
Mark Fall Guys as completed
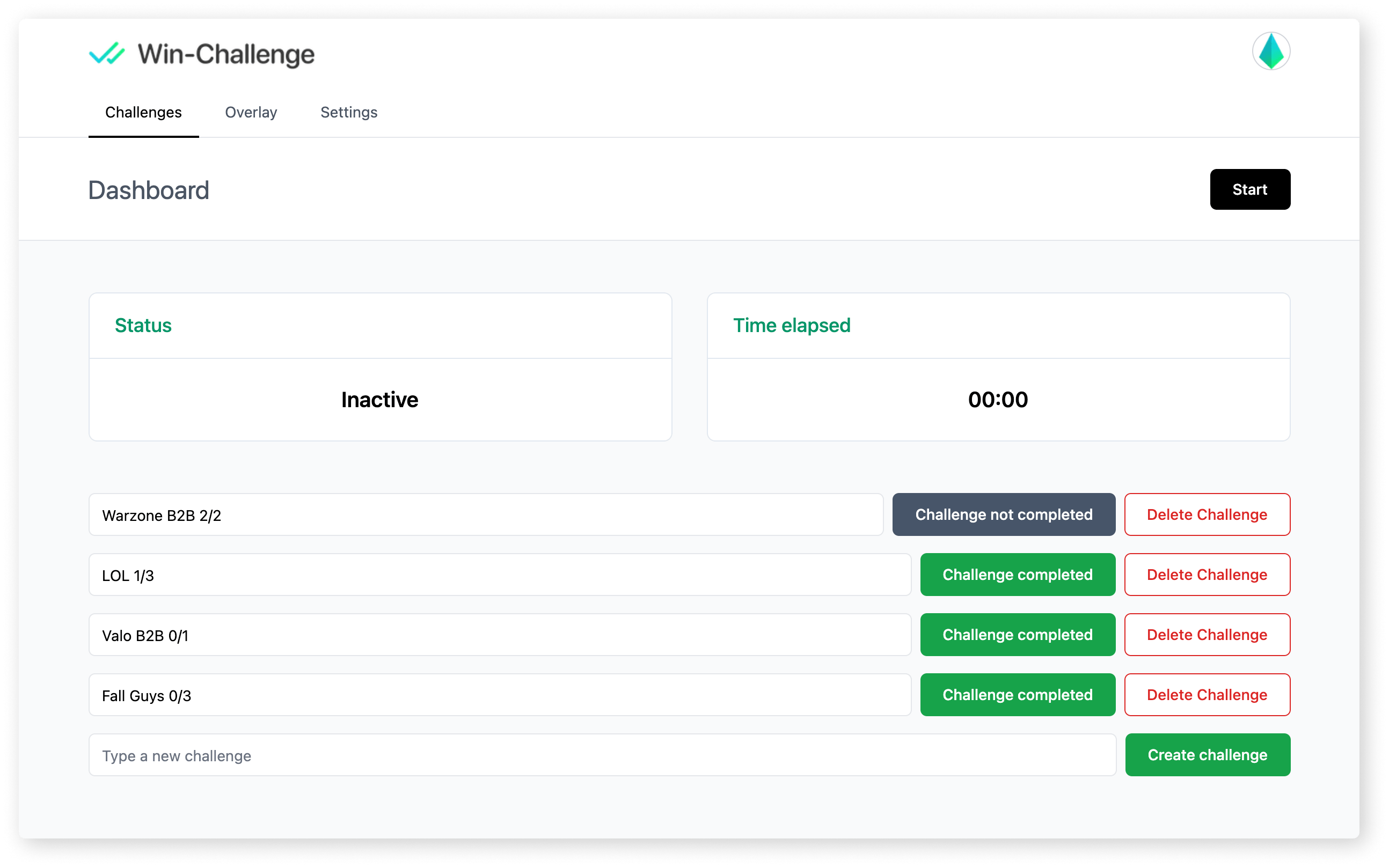[x=1017, y=694]
